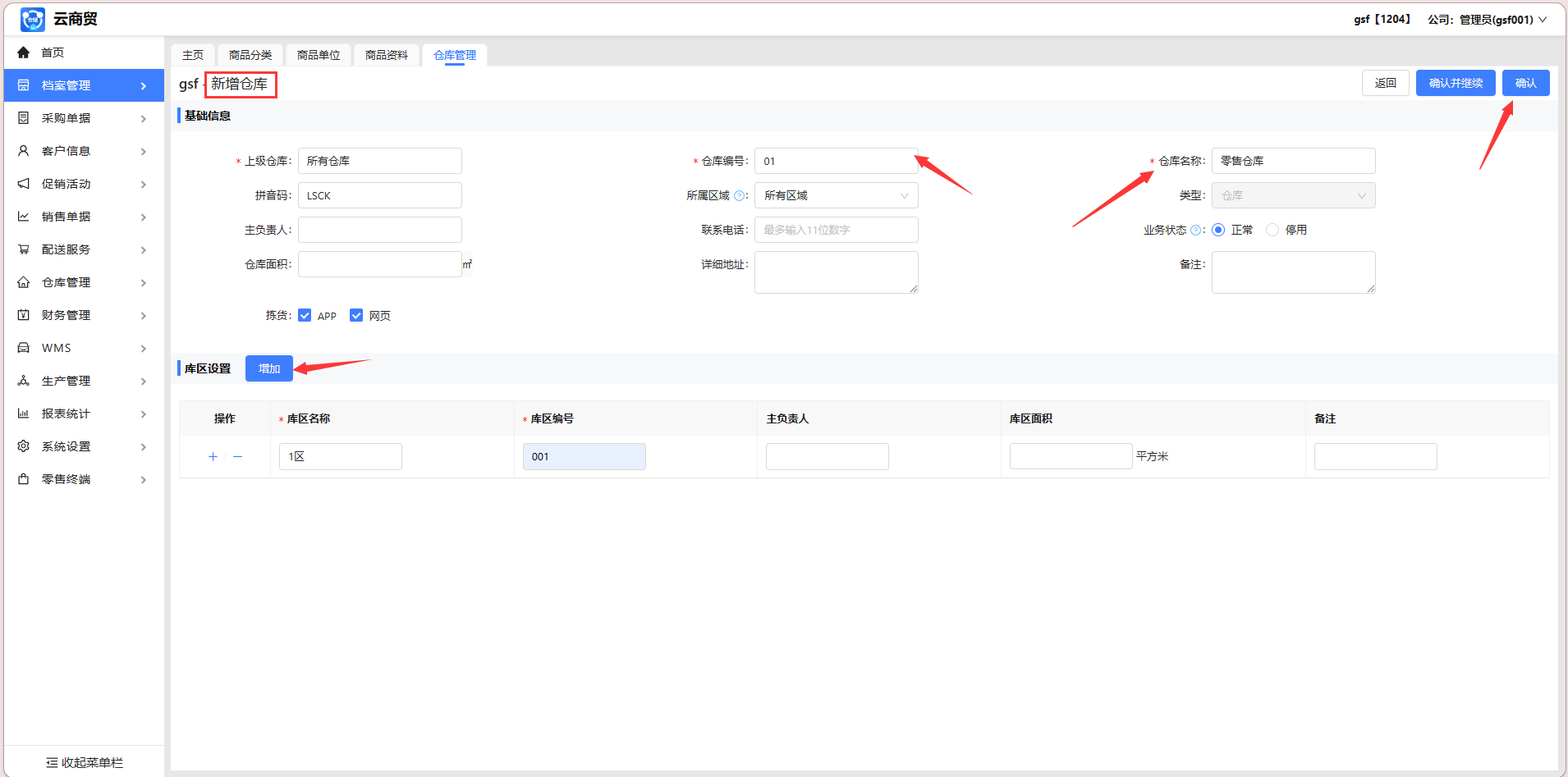Expand the 销售单据 menu chevron

point(144,217)
